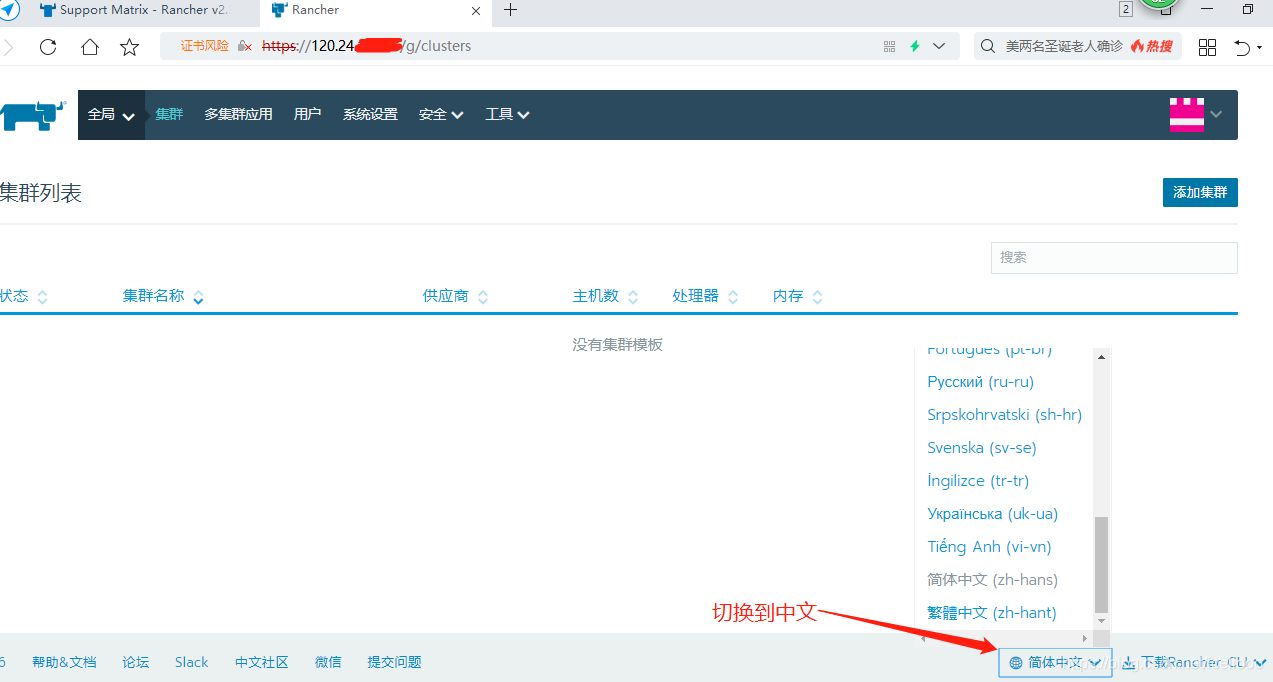Bookmark this page using the star icon

(129, 46)
